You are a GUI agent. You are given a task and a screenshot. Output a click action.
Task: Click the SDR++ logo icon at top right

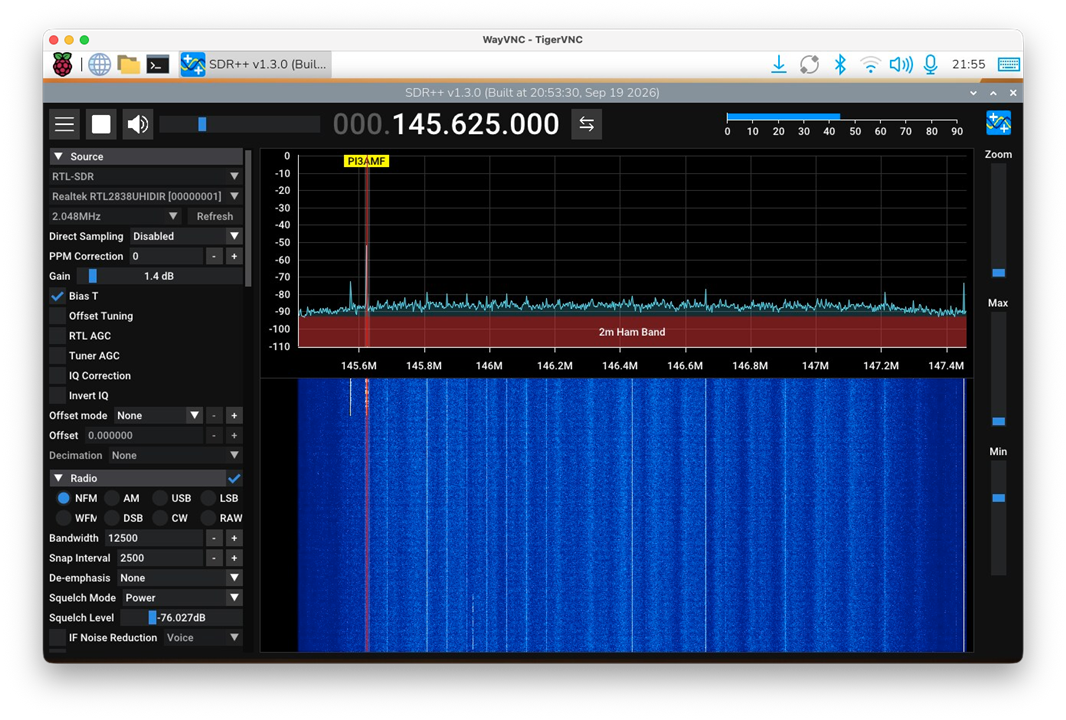click(998, 123)
